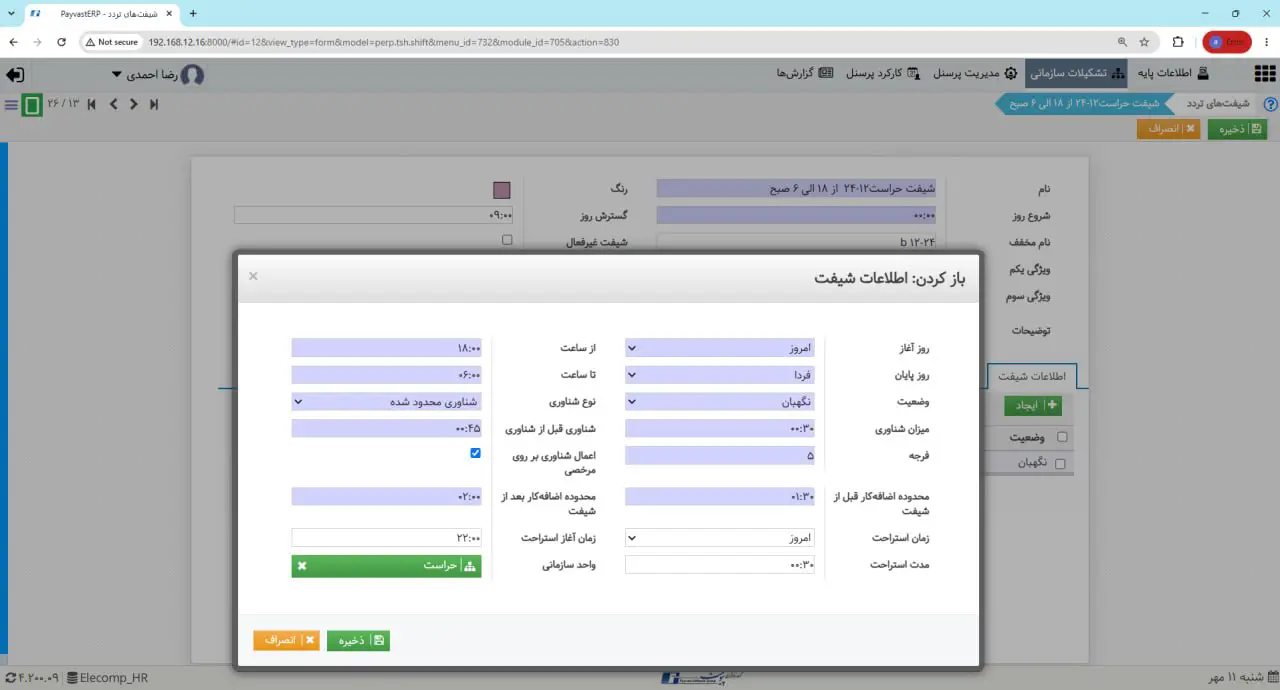This screenshot has width=1280, height=690.
Task: Click the شیفت‌های تردد breadcrumb
Action: coord(1217,104)
